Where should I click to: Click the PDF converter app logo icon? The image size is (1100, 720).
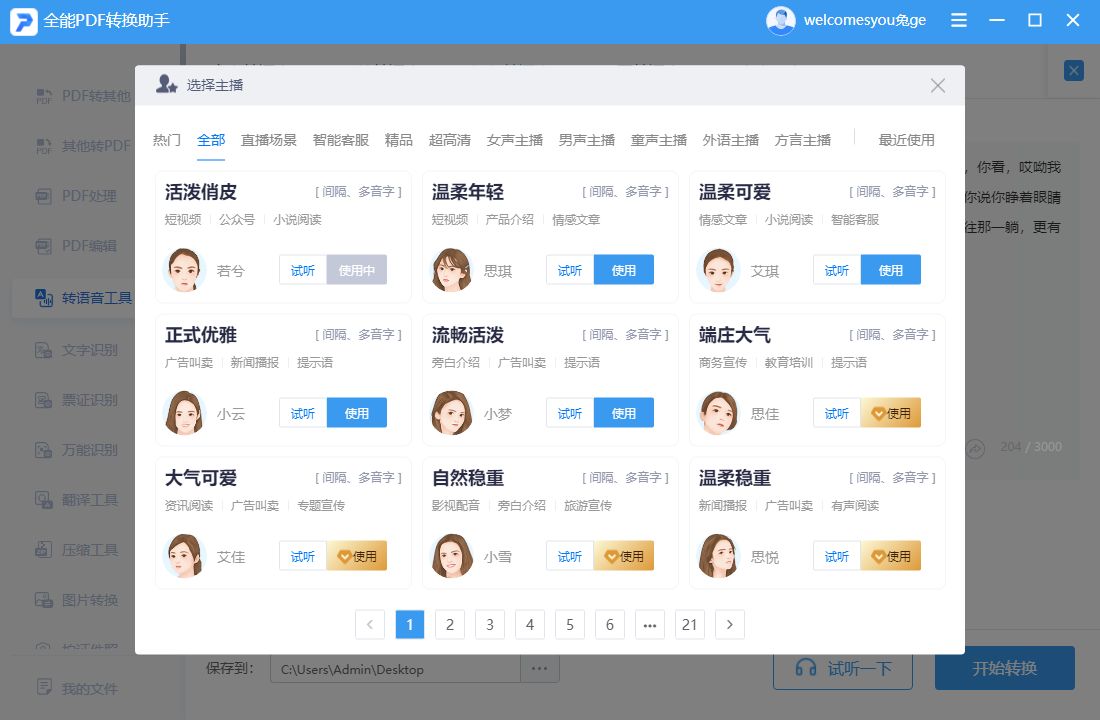[x=23, y=21]
